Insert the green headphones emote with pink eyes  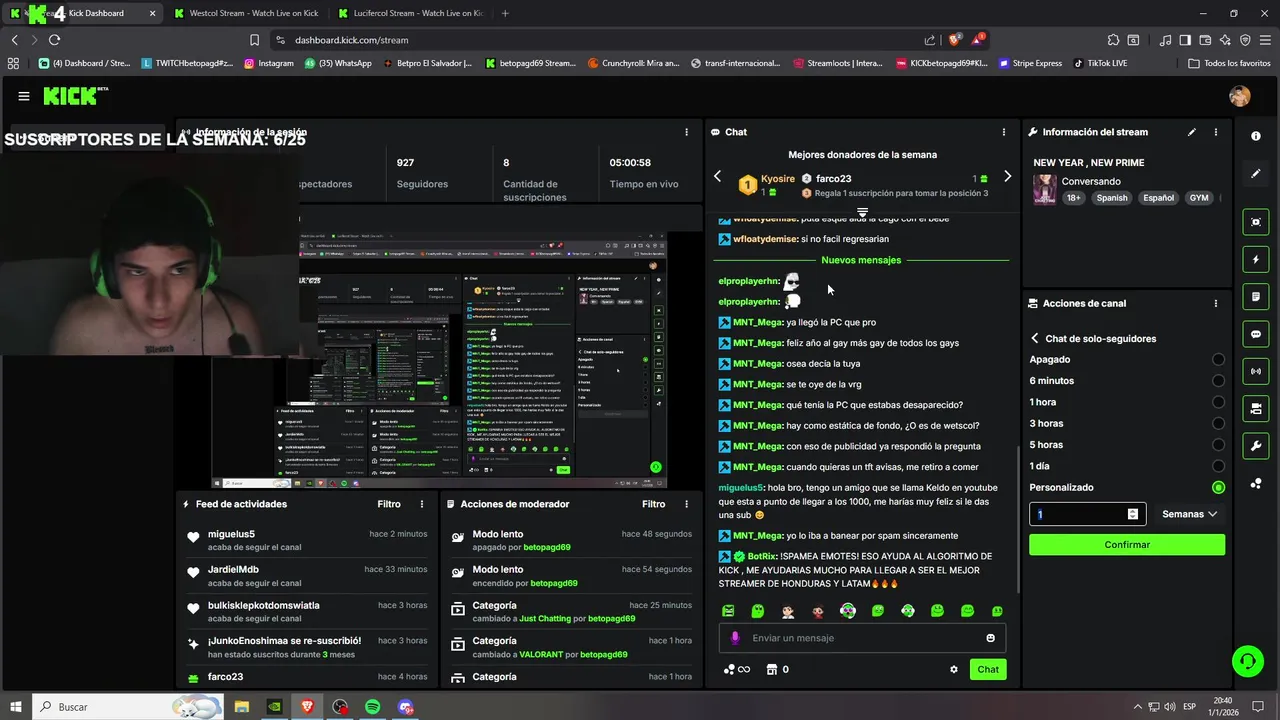click(848, 611)
